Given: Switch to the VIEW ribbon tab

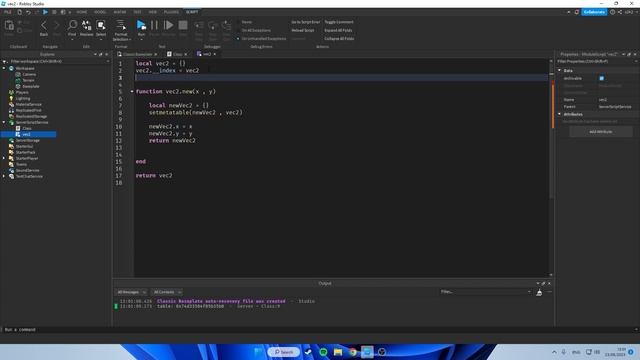Looking at the screenshot, I should pos(153,12).
